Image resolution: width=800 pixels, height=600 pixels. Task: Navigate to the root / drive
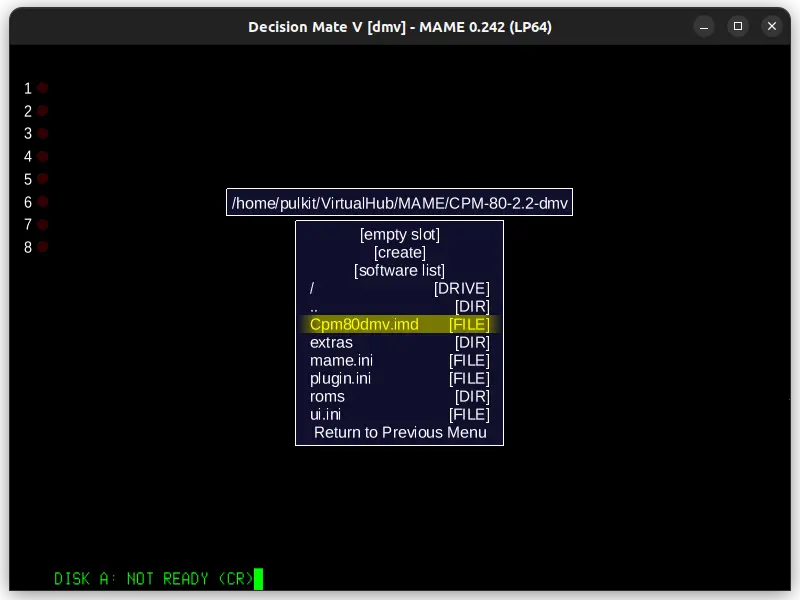[399, 288]
